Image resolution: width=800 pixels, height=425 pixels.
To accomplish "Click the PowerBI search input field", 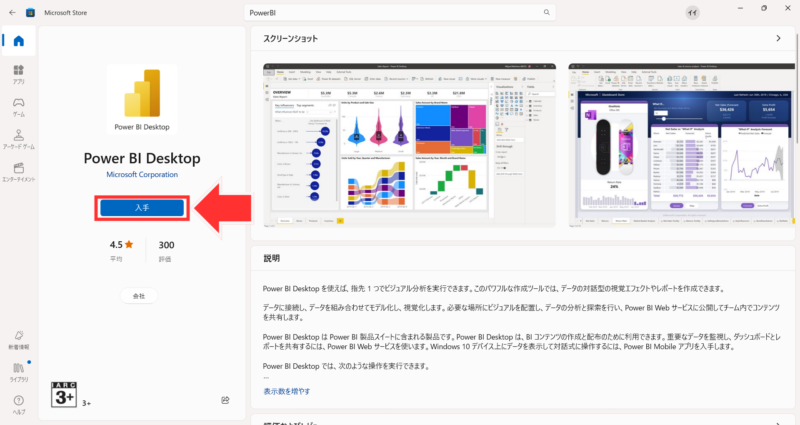I will coord(399,13).
